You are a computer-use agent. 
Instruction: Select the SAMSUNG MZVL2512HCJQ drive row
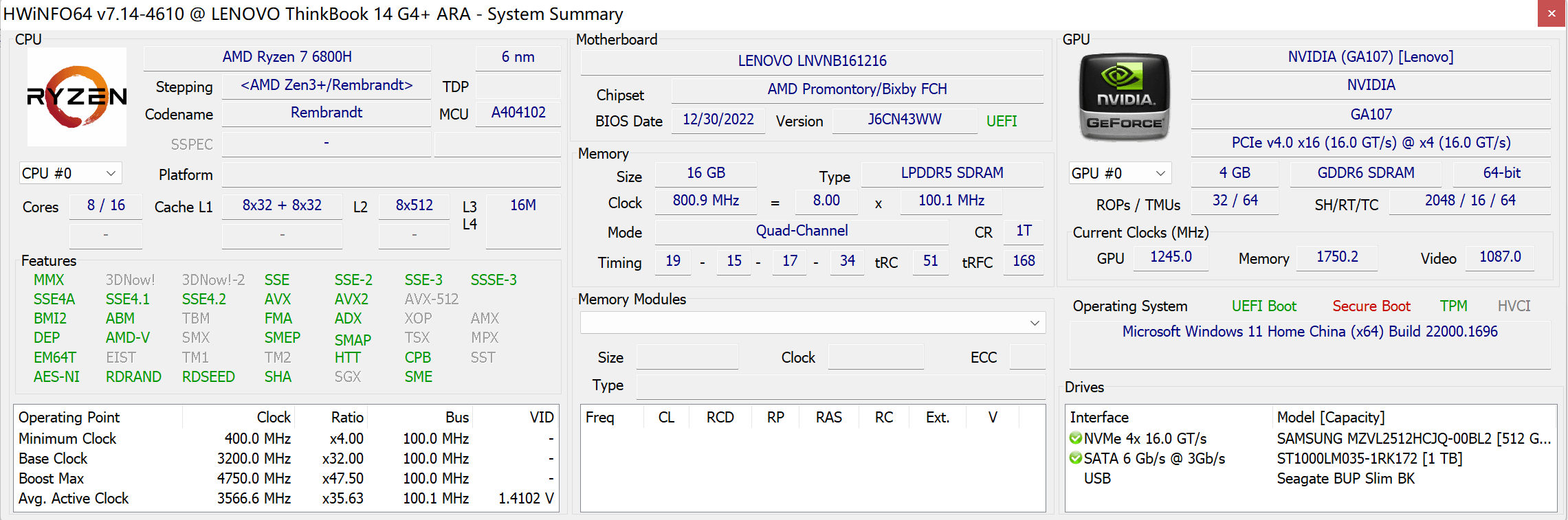tap(1310, 438)
